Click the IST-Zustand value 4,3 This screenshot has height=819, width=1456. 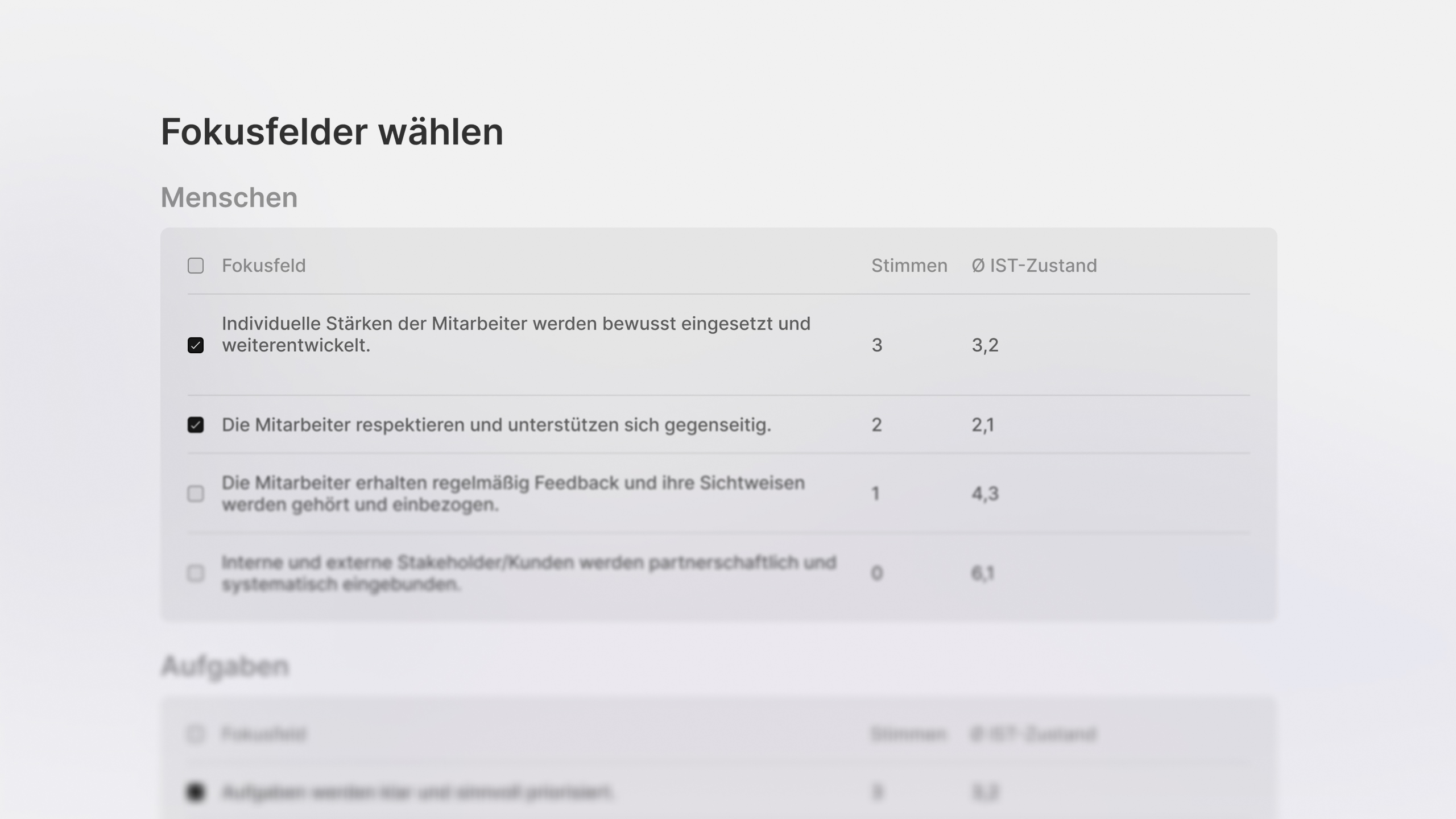click(x=985, y=494)
